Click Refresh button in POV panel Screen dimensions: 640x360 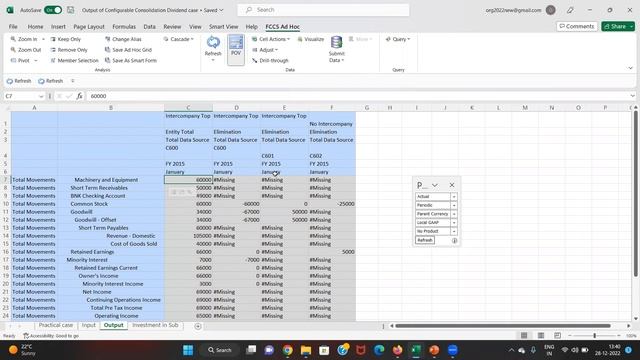[424, 240]
